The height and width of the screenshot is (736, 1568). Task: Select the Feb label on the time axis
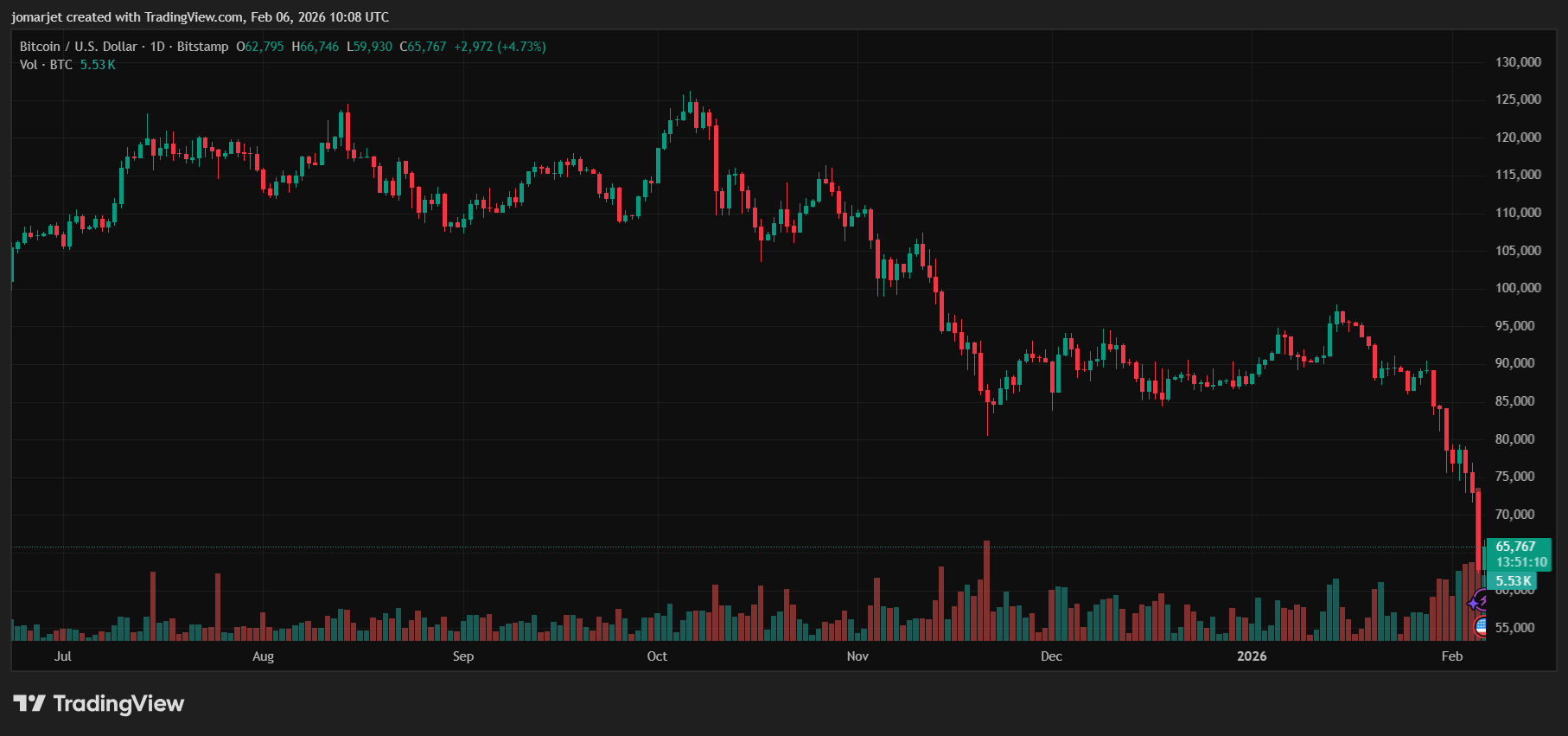[1452, 656]
